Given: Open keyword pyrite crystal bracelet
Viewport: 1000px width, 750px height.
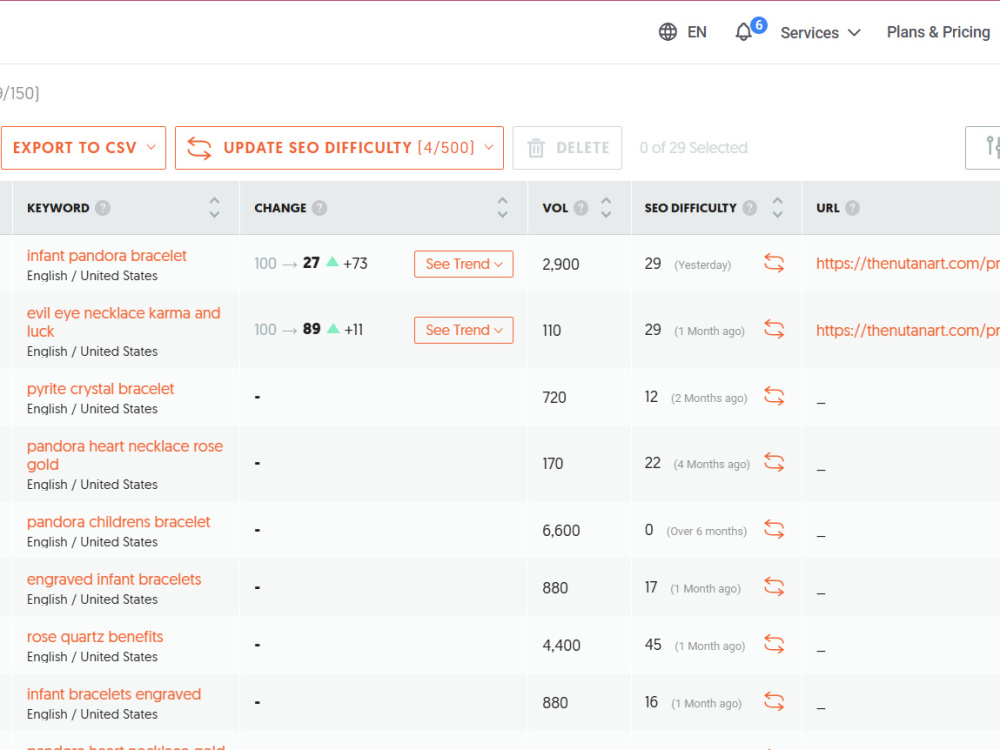Looking at the screenshot, I should [100, 389].
